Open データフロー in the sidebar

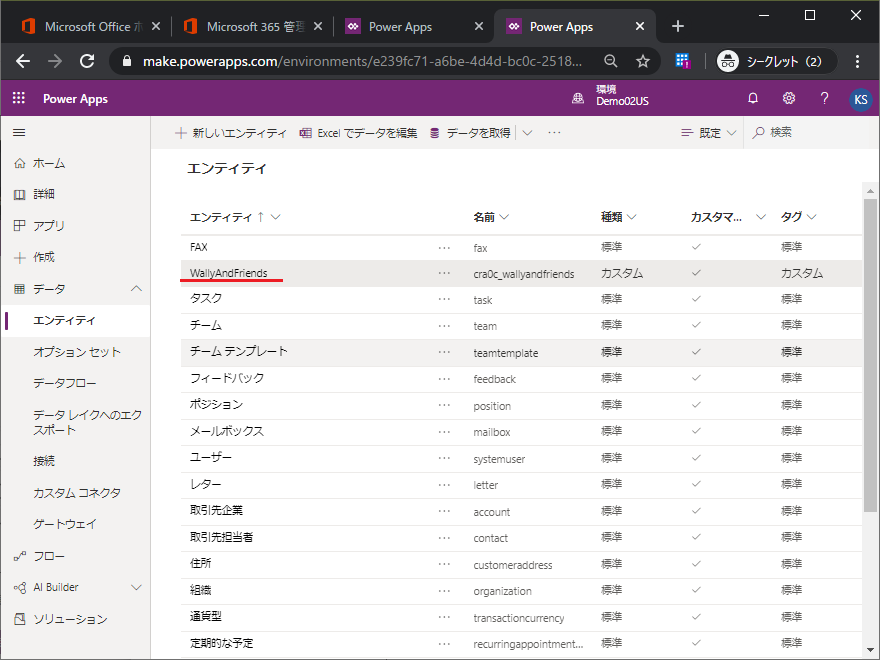pyautogui.click(x=65, y=383)
